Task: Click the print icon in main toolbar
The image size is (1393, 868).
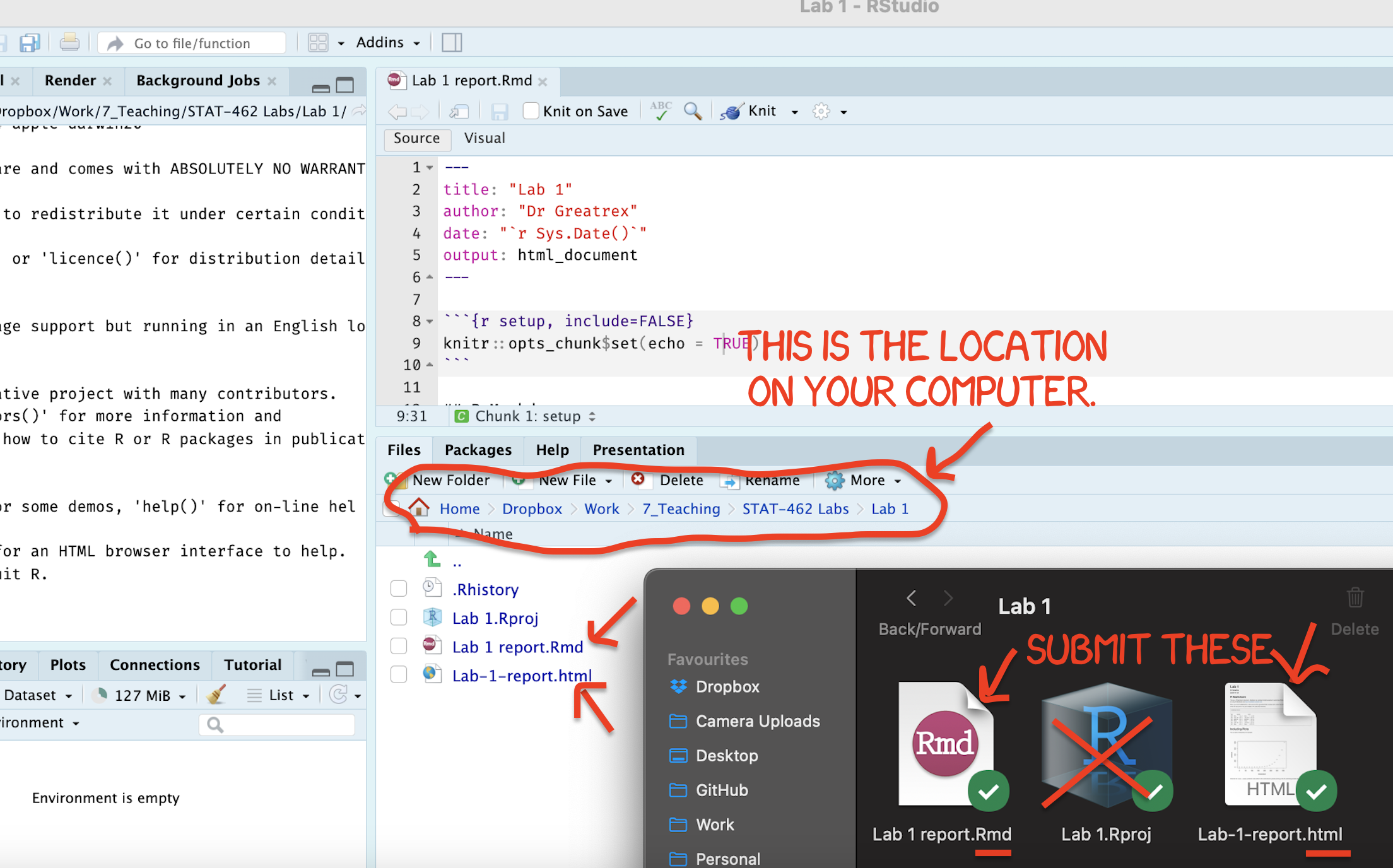Action: [69, 43]
